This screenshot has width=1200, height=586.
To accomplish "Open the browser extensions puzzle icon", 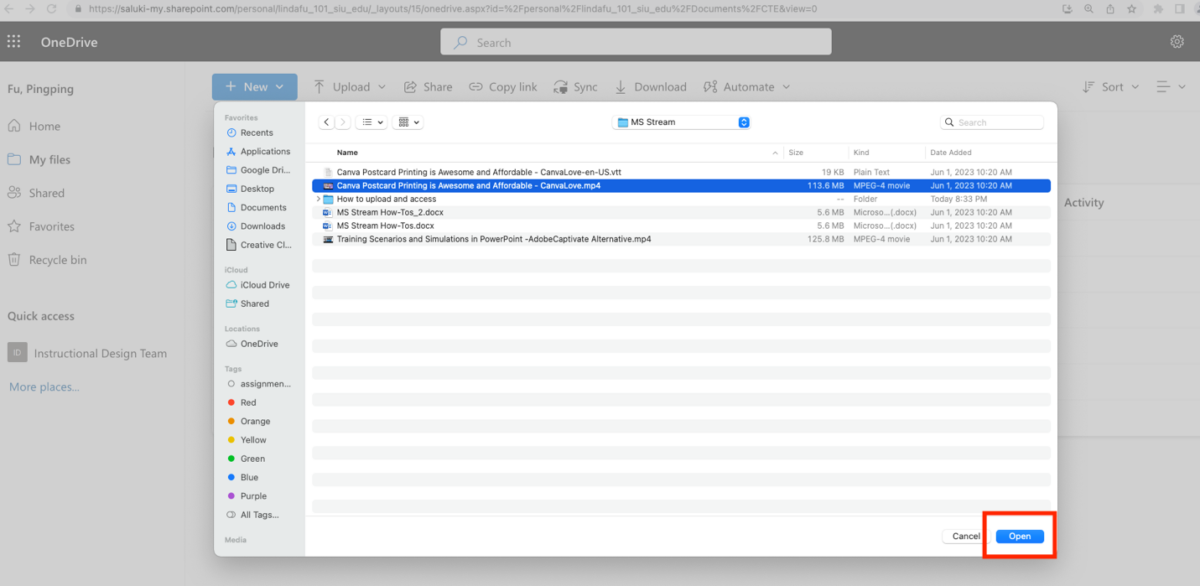I will click(x=1158, y=8).
